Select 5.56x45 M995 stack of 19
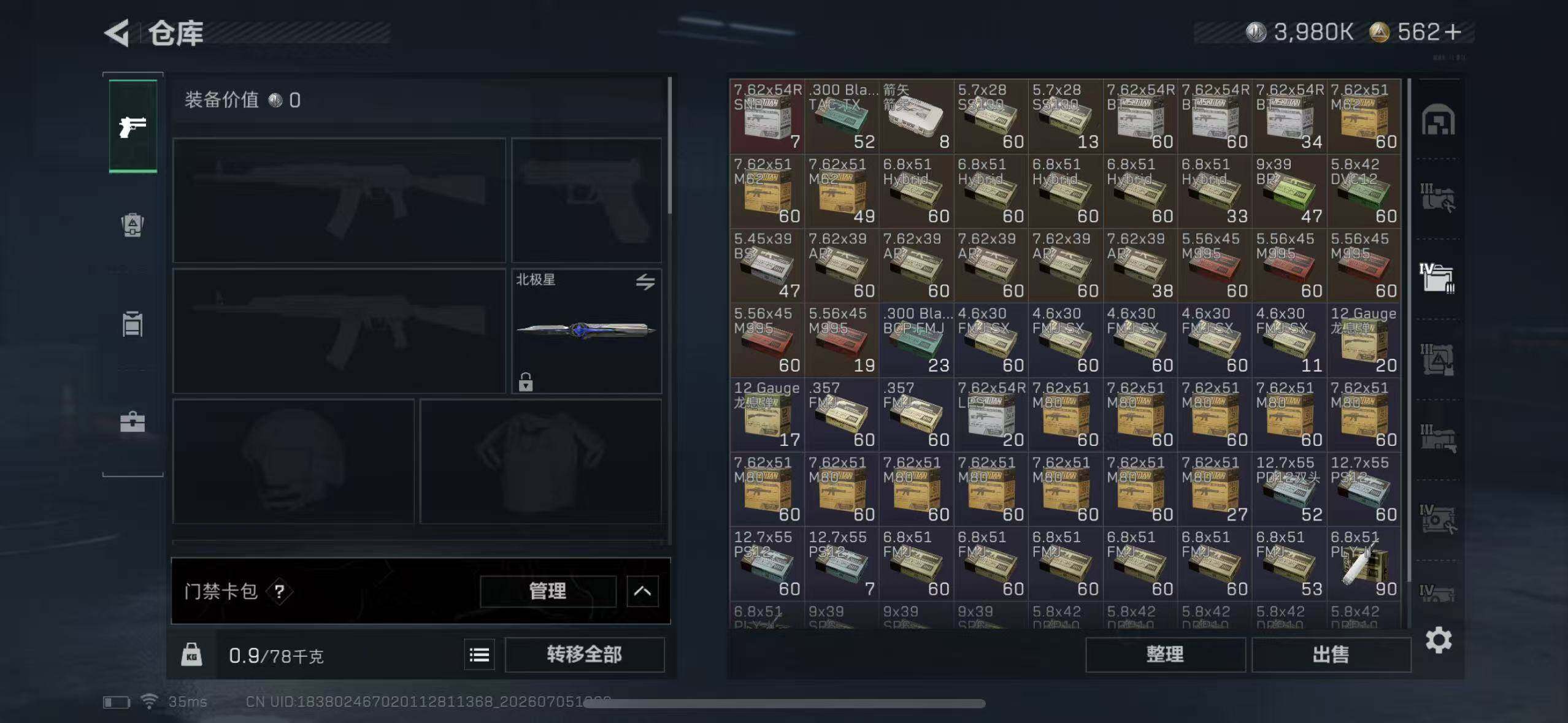The width and height of the screenshot is (1568, 723). click(842, 340)
